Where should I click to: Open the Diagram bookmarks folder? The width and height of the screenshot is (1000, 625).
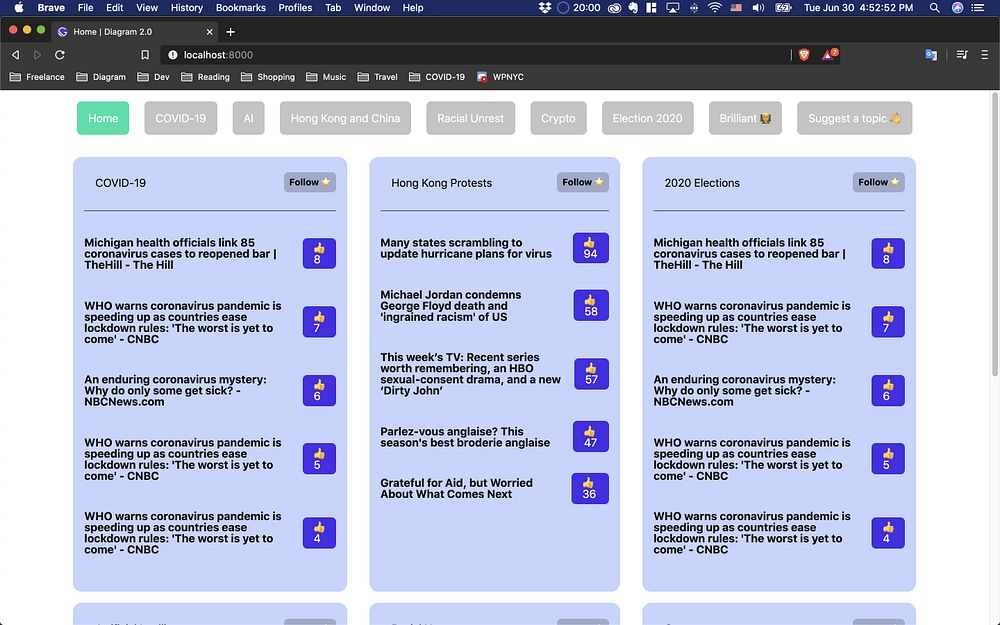pos(101,77)
